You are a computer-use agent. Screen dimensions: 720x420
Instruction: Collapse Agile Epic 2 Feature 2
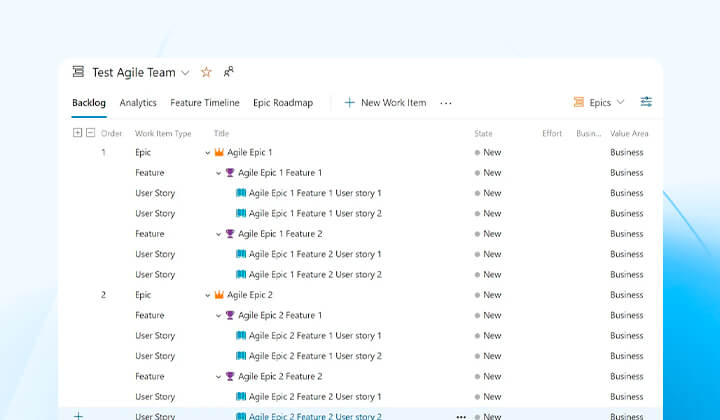219,377
